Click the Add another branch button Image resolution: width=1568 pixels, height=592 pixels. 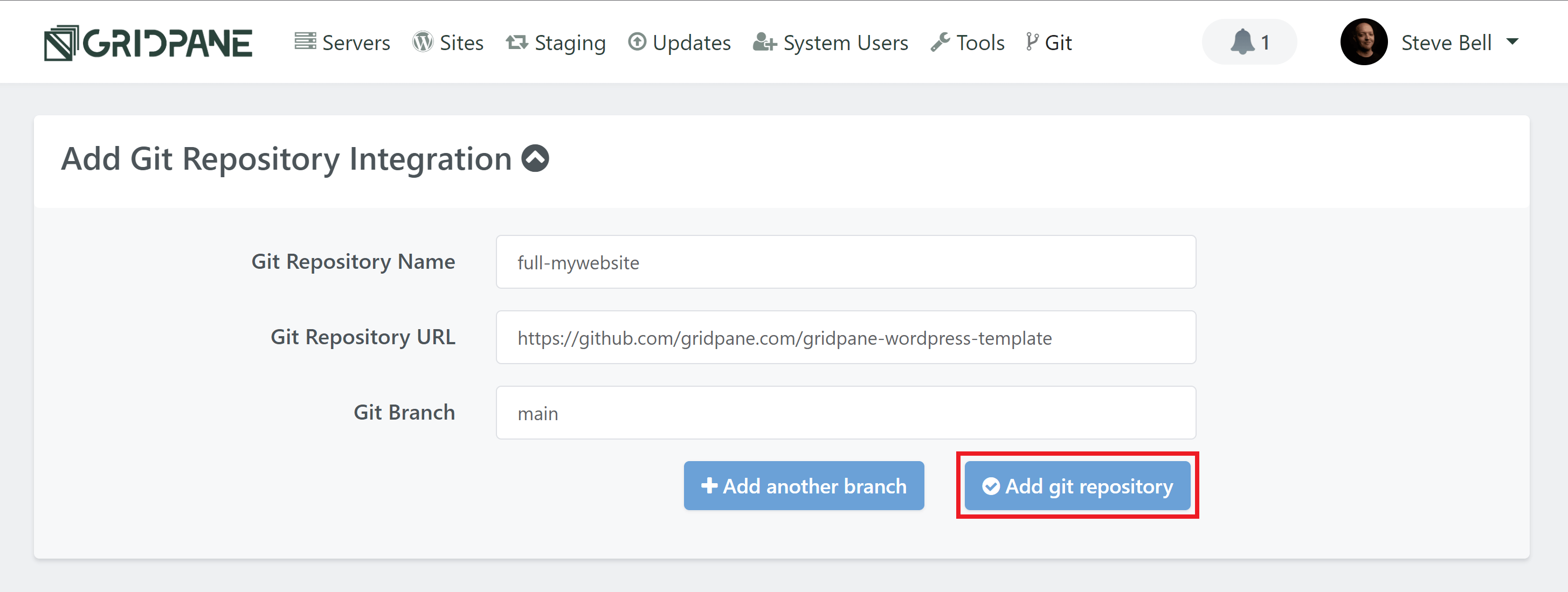point(804,485)
